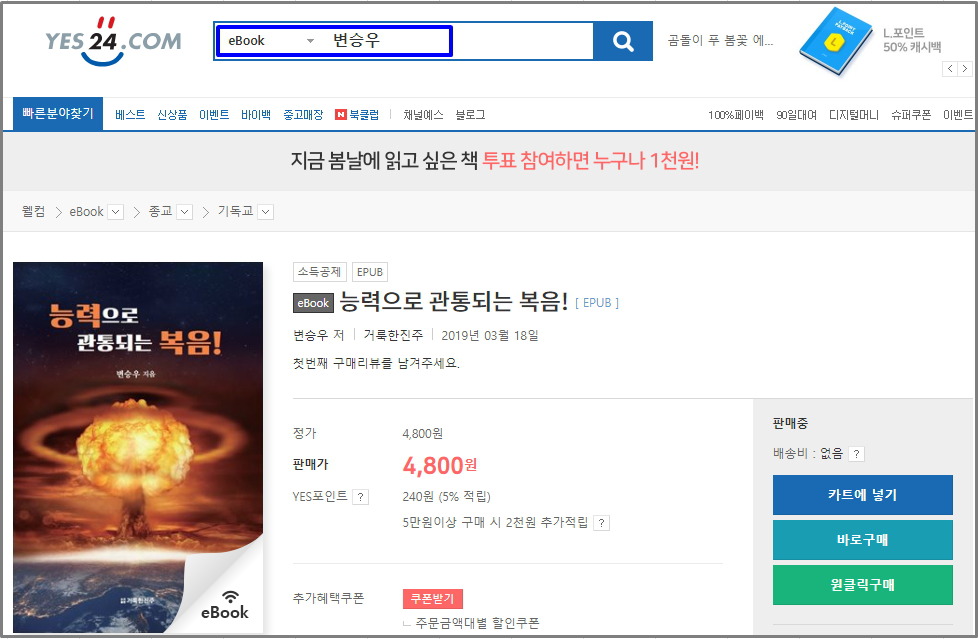Screen dimensions: 978x639
Task: Click the 웰컴 breadcrumb link
Action: click(x=34, y=212)
